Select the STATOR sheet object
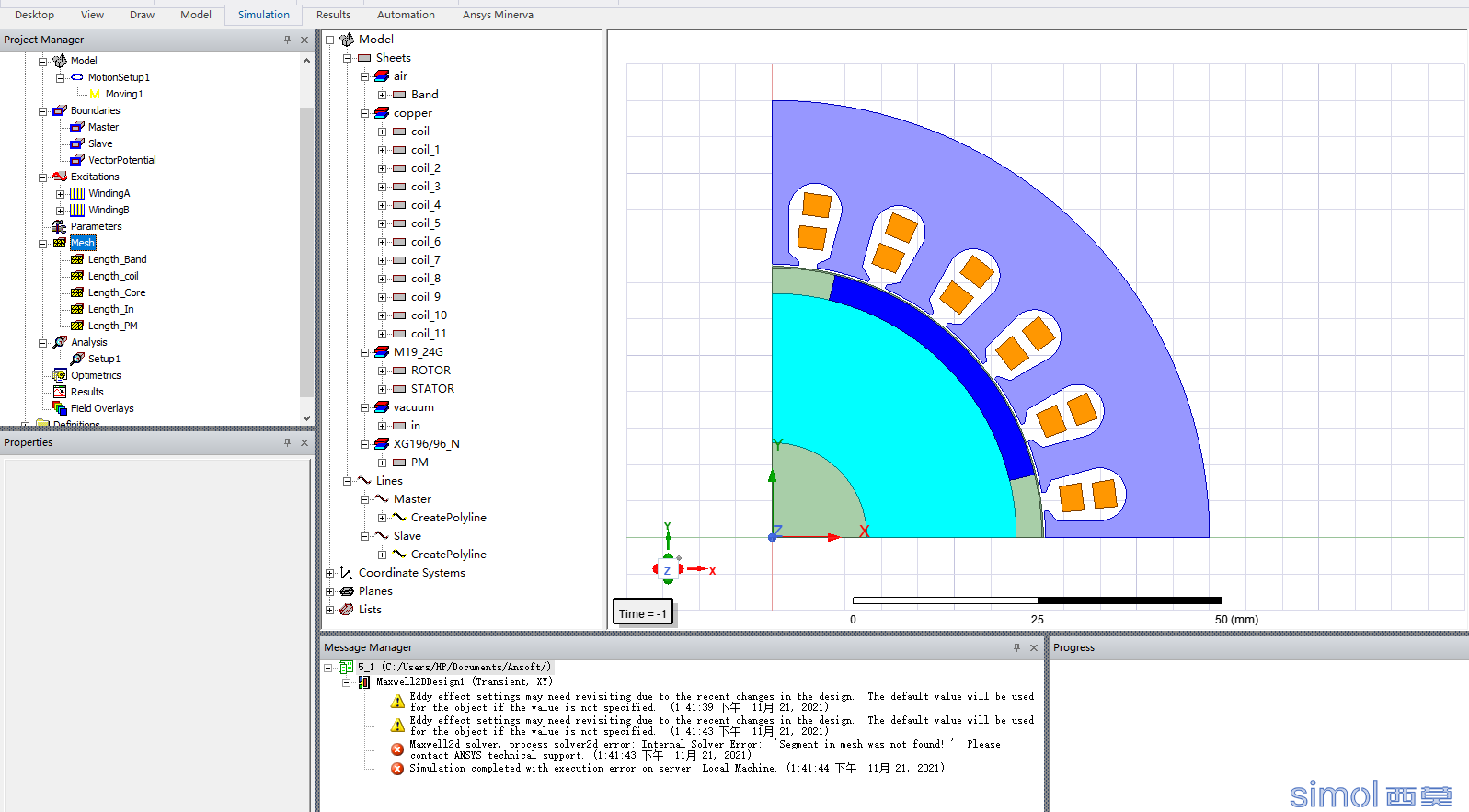 click(x=432, y=389)
